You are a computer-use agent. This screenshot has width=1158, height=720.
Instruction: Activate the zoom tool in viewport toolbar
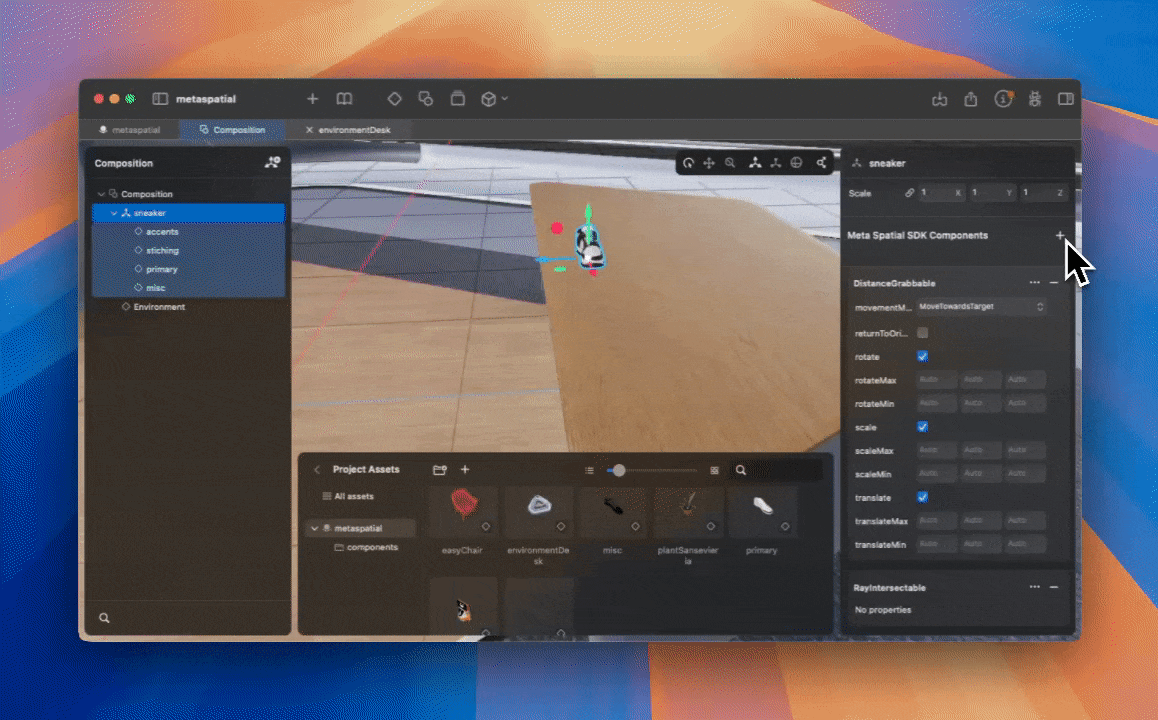pyautogui.click(x=730, y=162)
